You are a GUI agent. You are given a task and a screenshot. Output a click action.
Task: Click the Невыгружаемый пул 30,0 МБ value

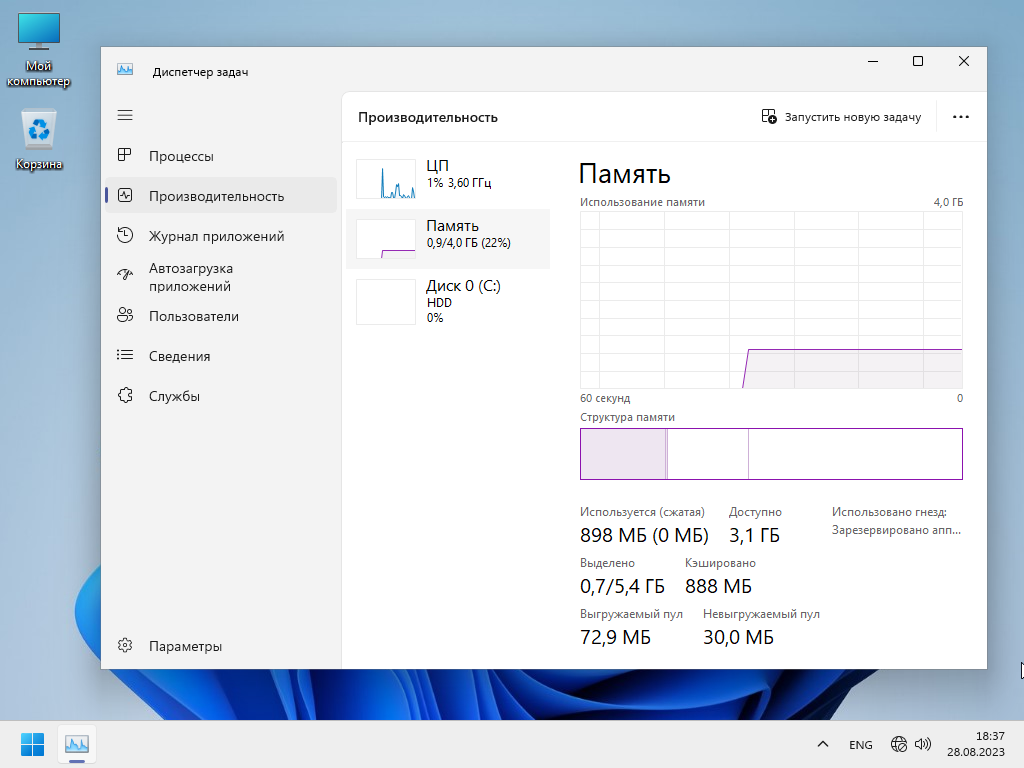coord(738,637)
